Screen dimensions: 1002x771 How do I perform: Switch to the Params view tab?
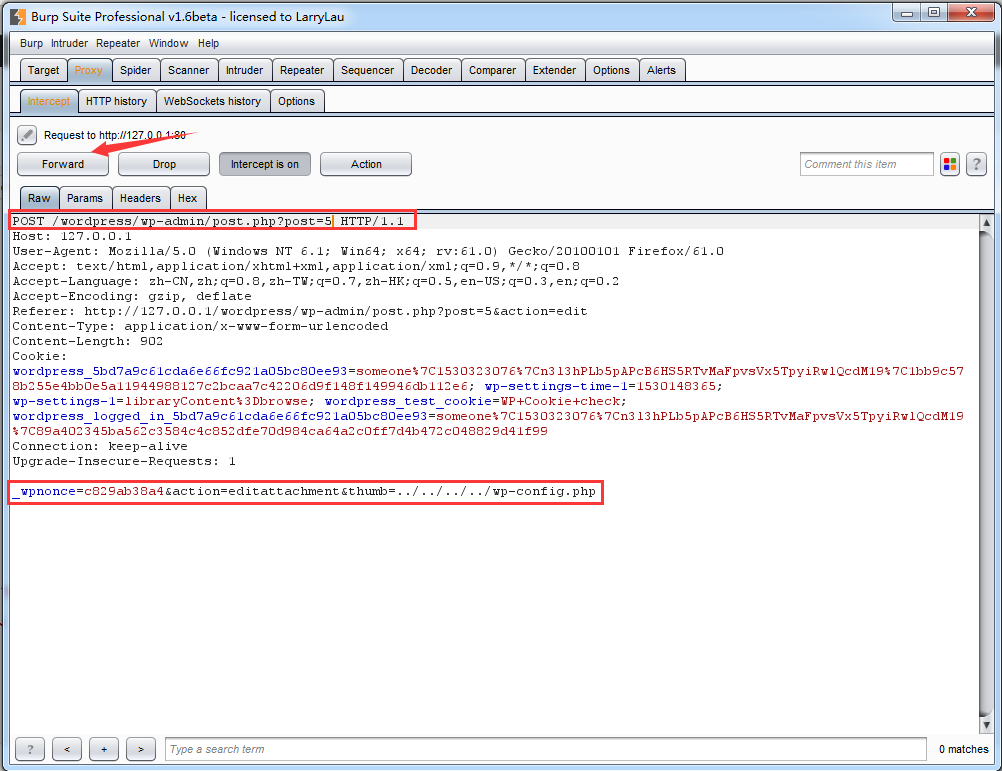pos(84,198)
